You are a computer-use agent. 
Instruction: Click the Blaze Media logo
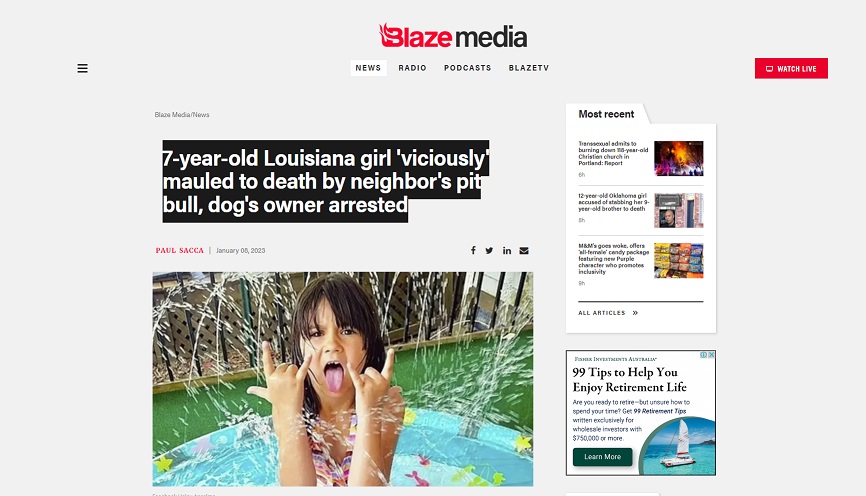click(x=452, y=36)
